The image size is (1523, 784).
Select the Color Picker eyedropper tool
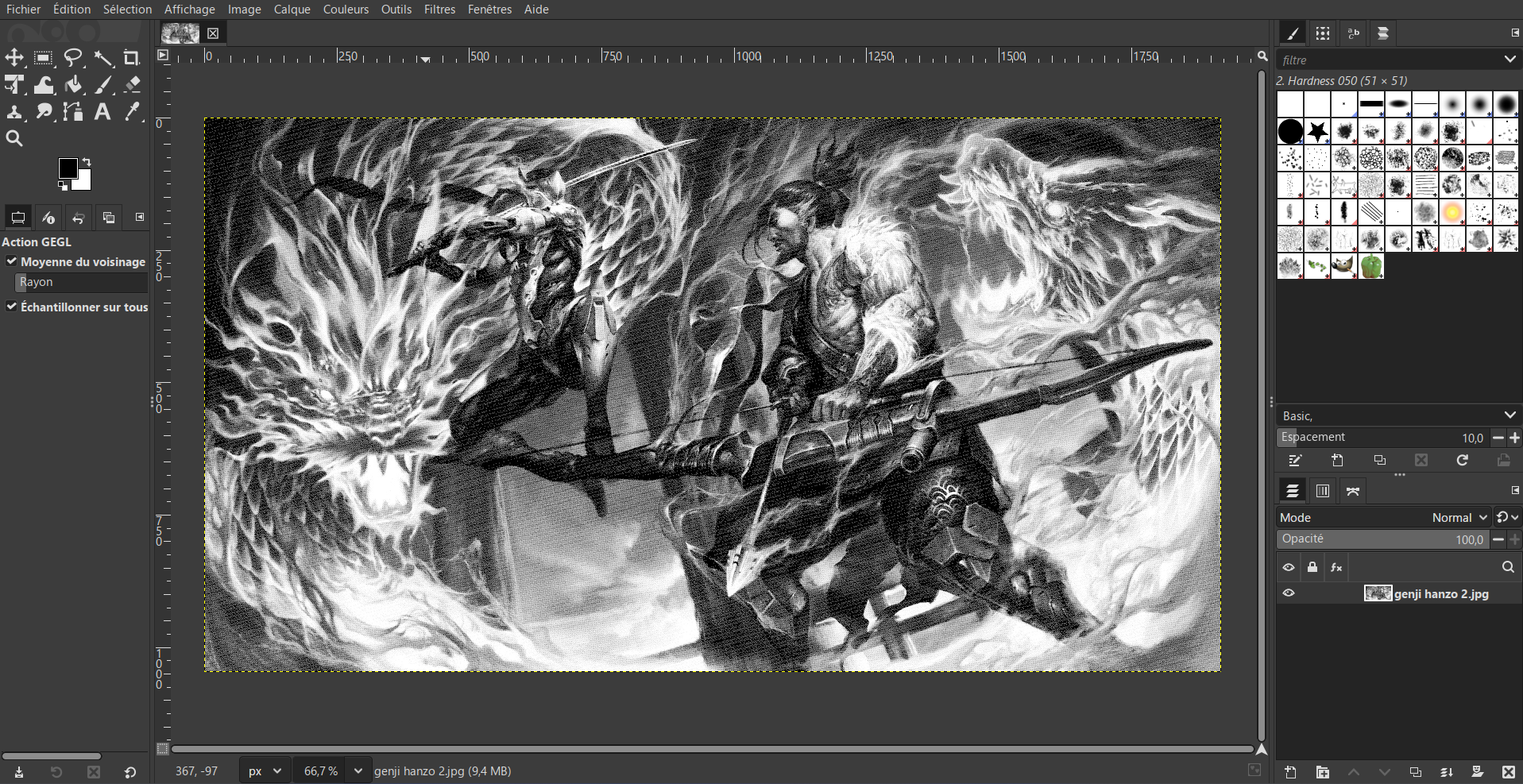click(132, 112)
